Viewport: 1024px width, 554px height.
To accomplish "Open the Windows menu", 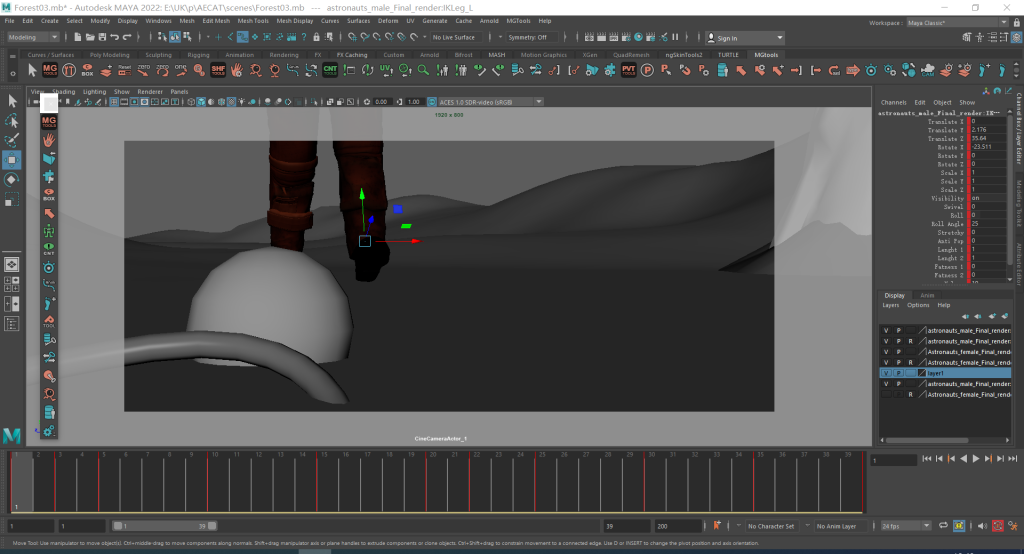I will click(158, 21).
